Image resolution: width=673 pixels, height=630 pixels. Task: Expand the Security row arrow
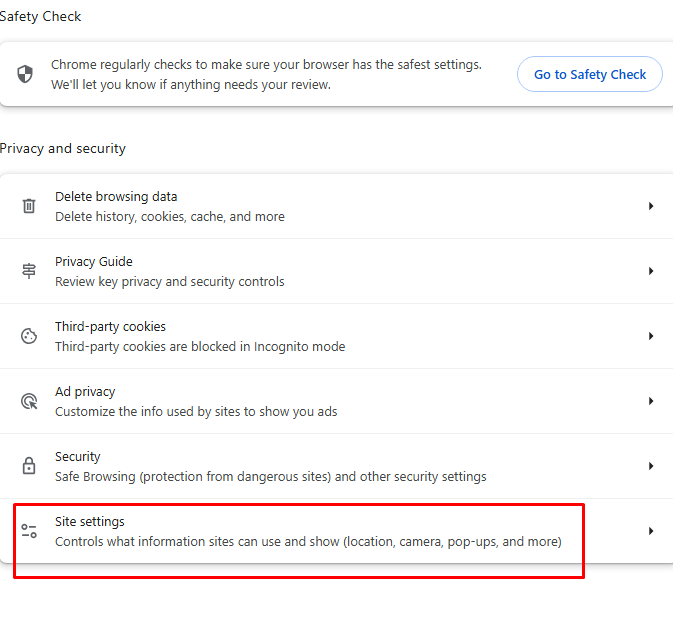(651, 466)
